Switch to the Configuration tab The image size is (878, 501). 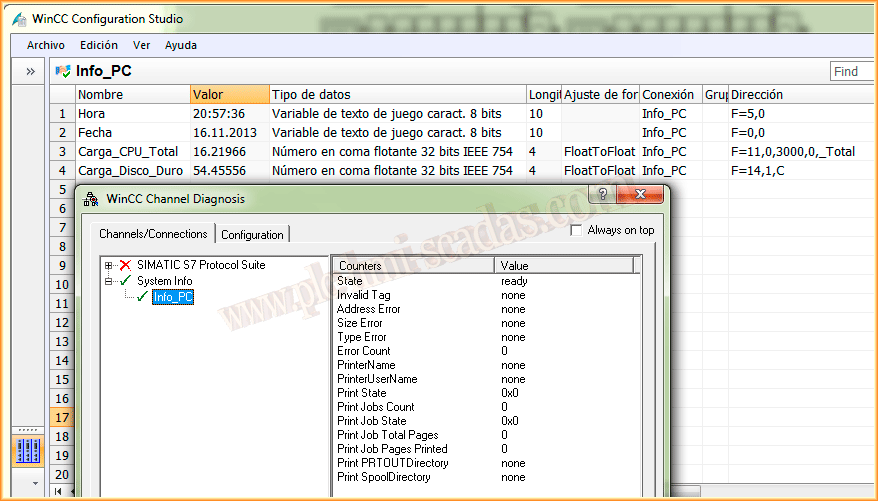click(252, 234)
